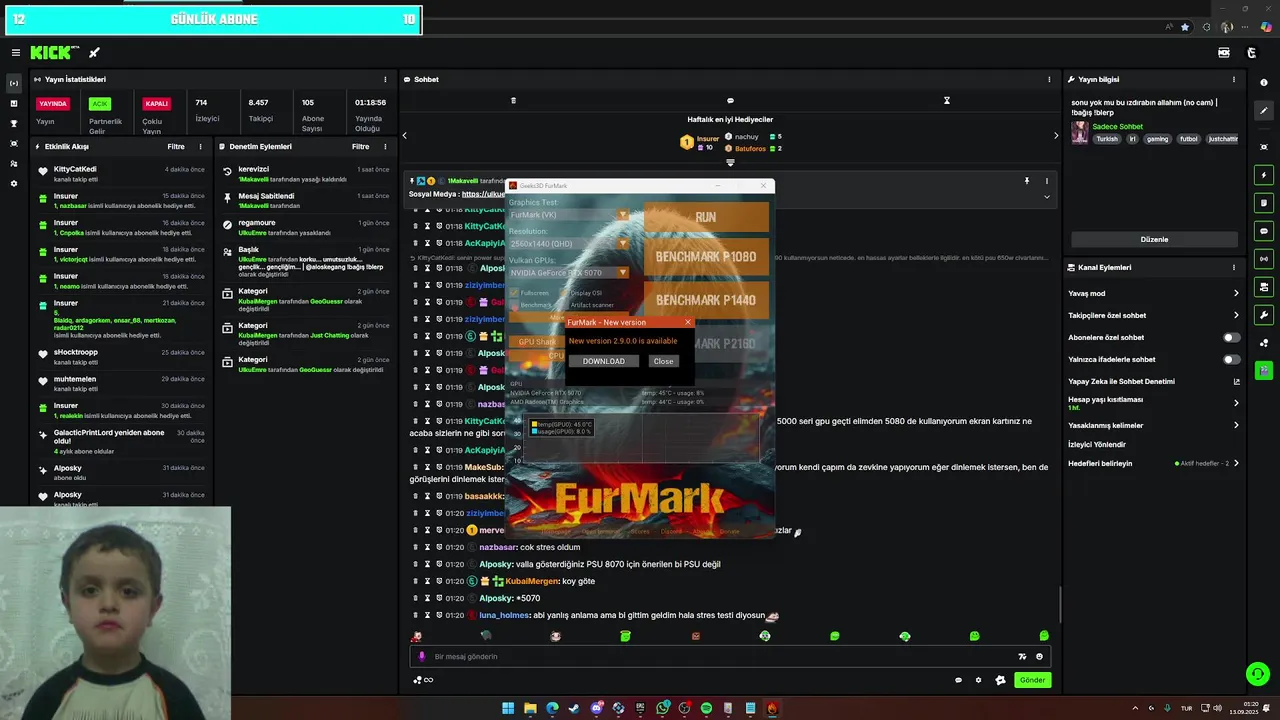The height and width of the screenshot is (720, 1280).
Task: Toggle Benchmark checkbox in FurMark
Action: coord(514,305)
